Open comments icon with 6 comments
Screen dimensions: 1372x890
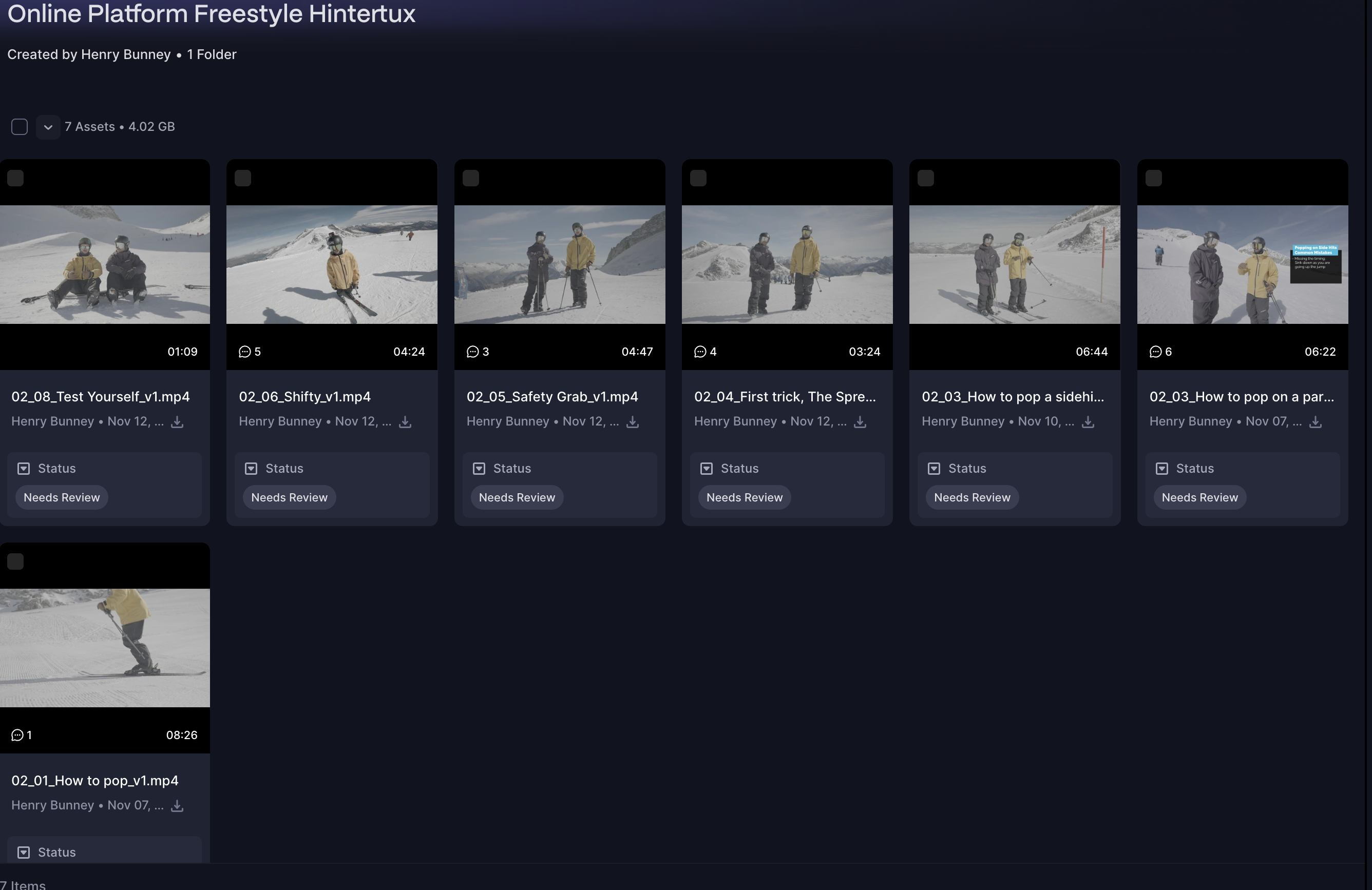1155,352
